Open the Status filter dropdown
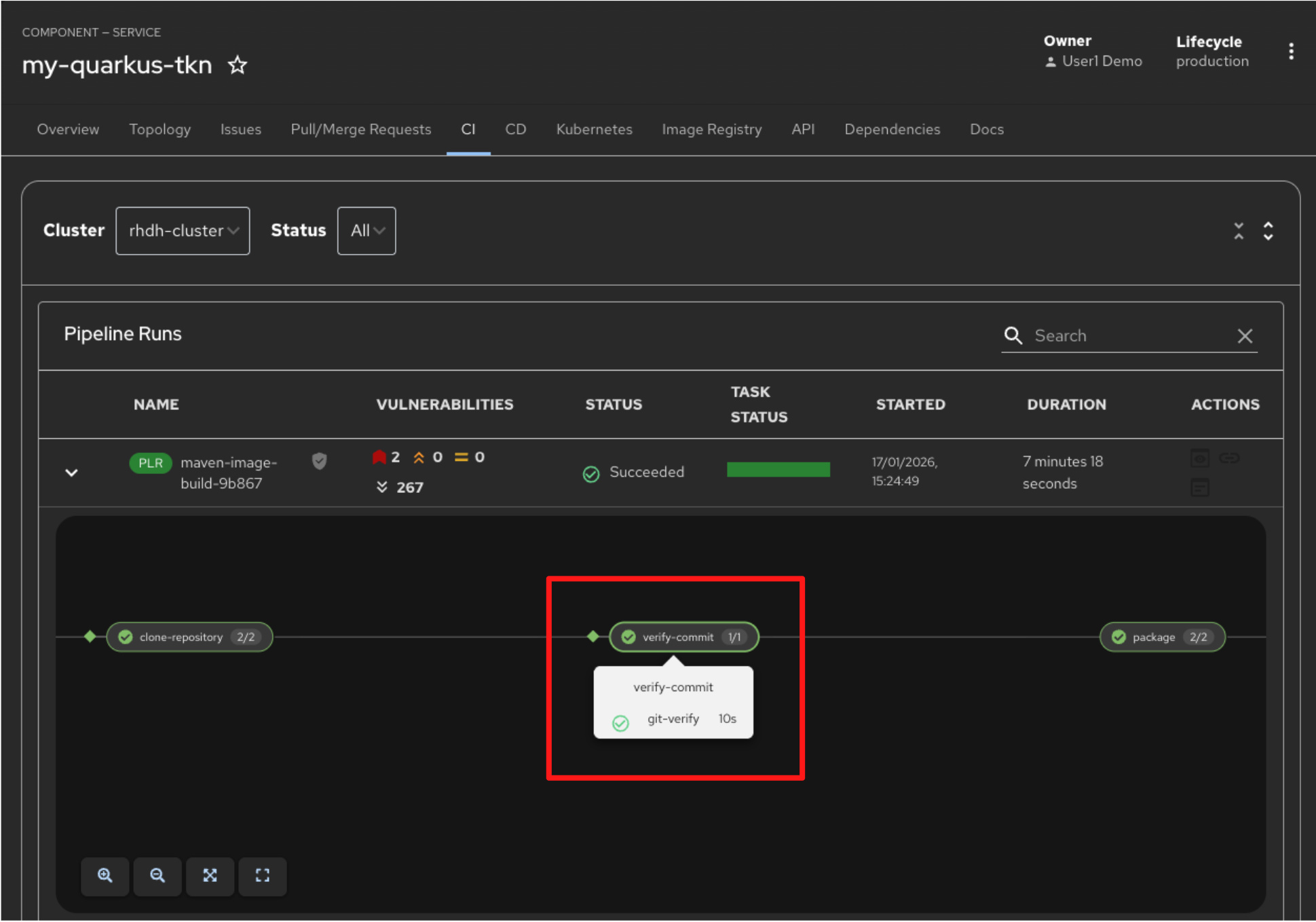This screenshot has width=1316, height=922. pyautogui.click(x=366, y=231)
